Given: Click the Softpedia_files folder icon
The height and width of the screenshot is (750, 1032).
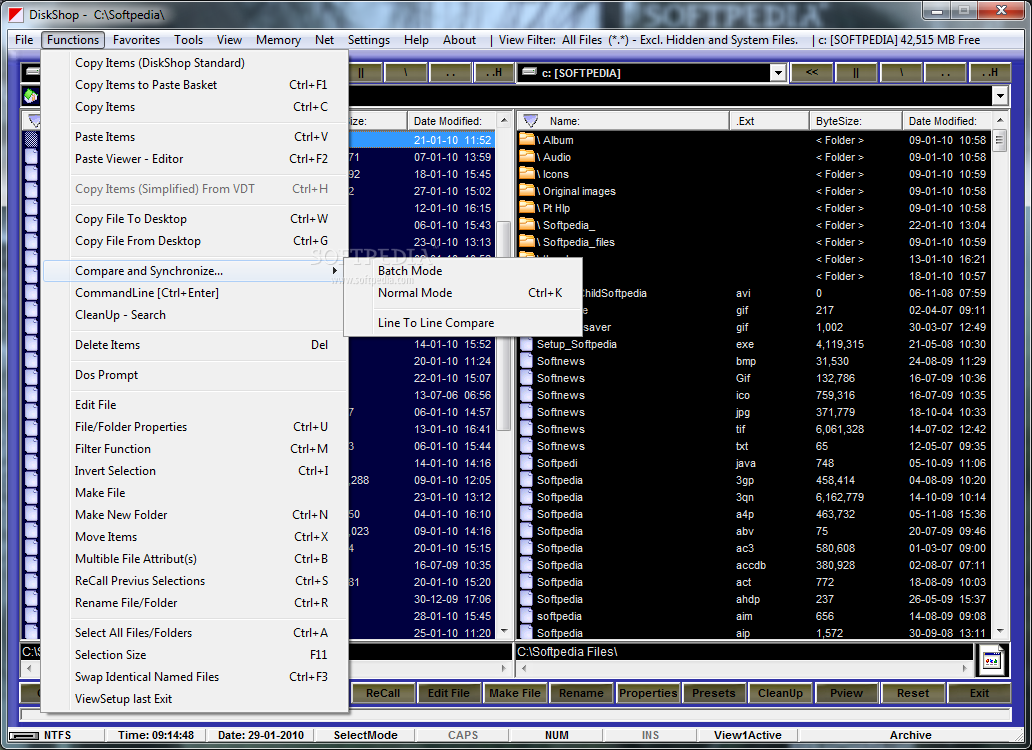Looking at the screenshot, I should click(x=527, y=241).
